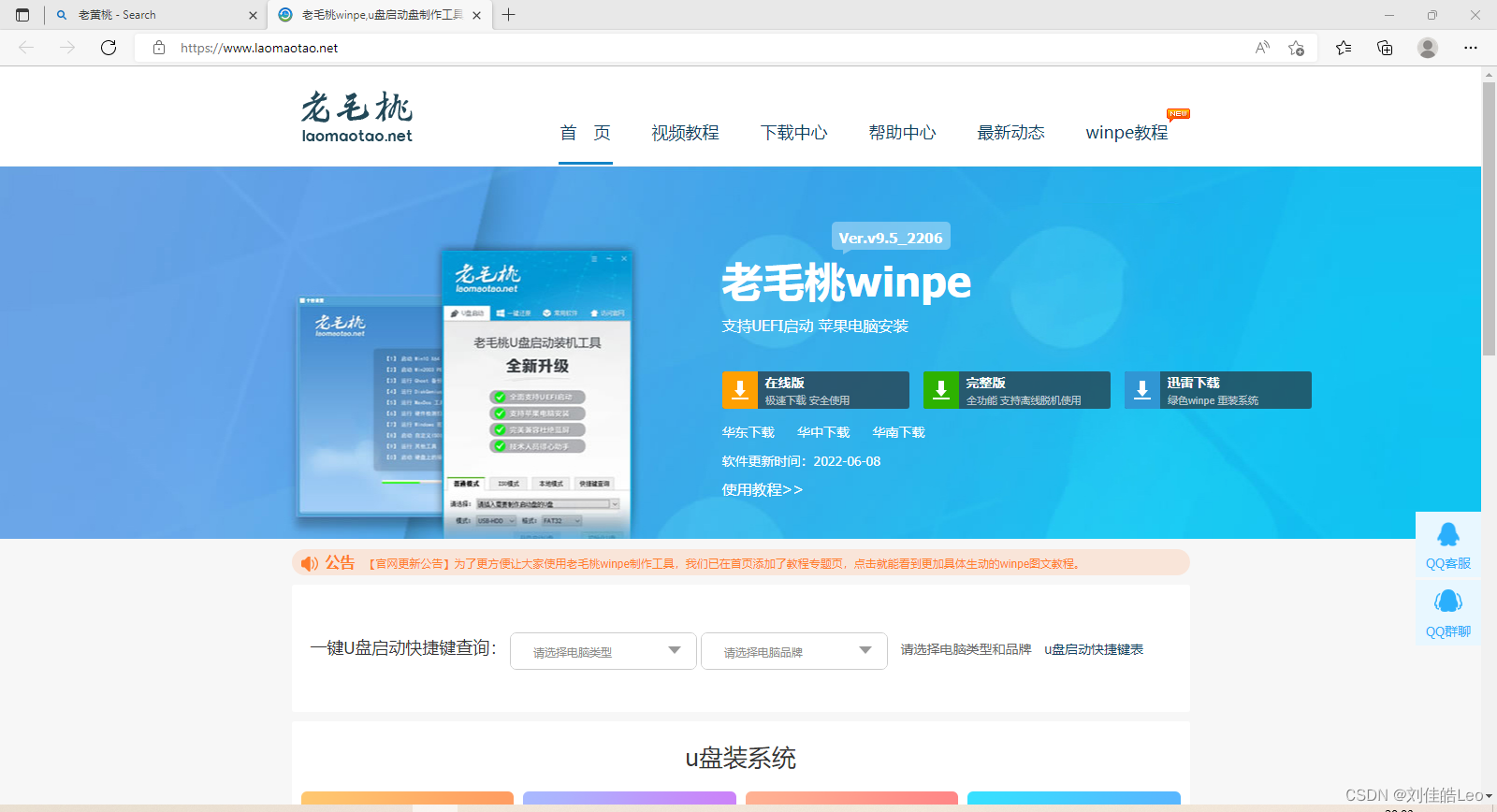
Task: Open the 下载中心 navigation item
Action: coord(793,133)
